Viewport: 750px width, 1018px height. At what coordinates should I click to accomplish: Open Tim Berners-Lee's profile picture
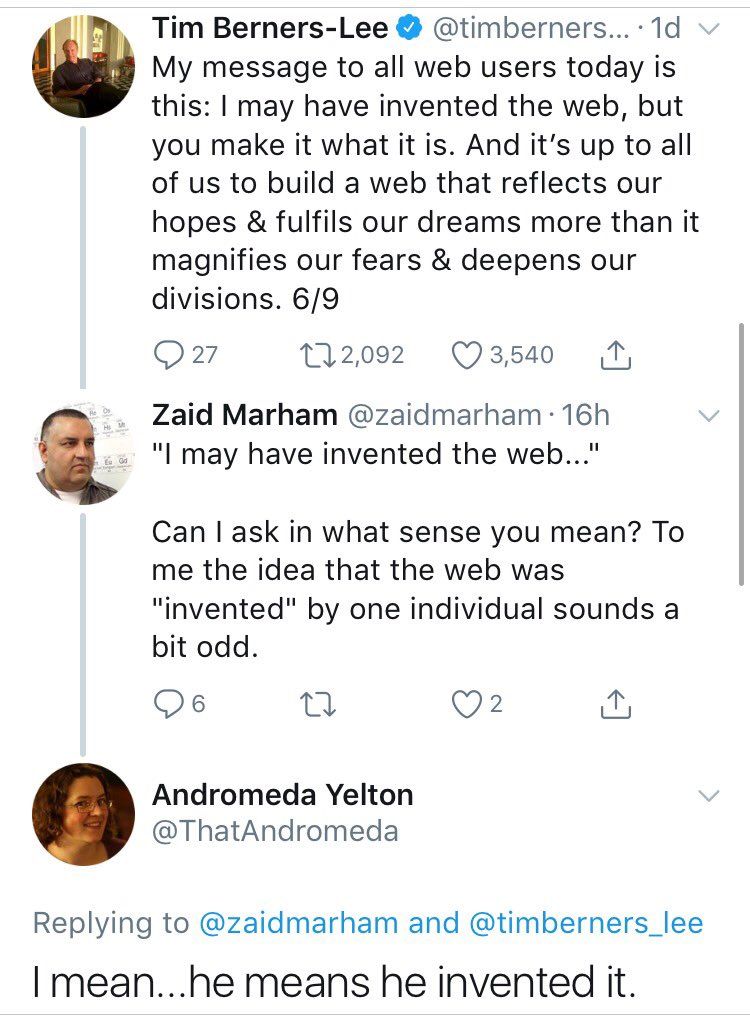(83, 68)
